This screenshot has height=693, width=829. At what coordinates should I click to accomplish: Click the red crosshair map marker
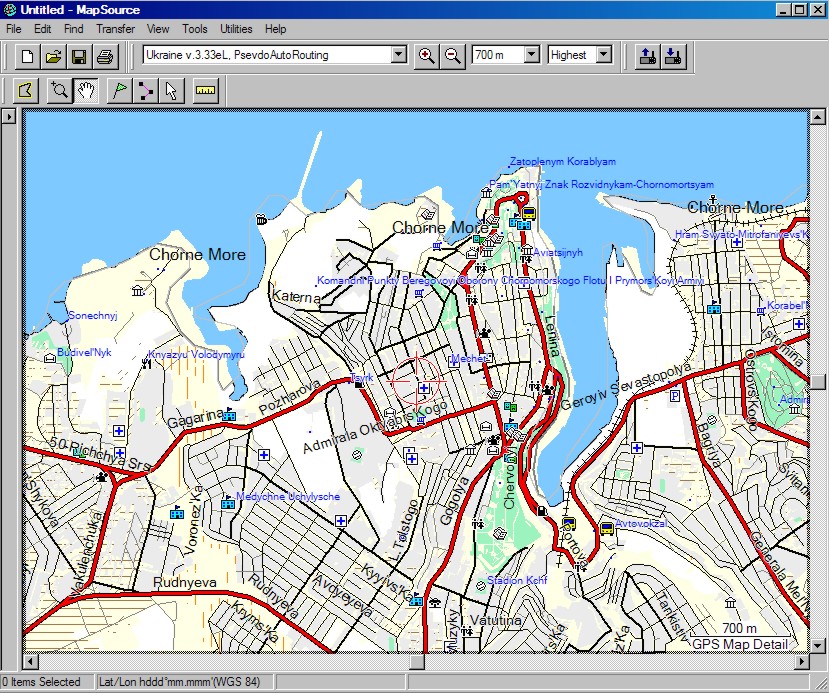416,381
